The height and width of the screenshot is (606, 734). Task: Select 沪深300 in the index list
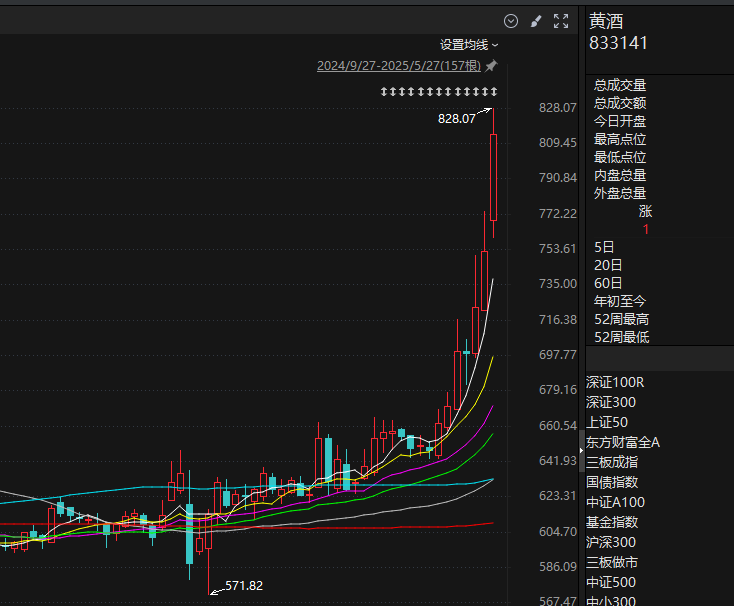[611, 542]
